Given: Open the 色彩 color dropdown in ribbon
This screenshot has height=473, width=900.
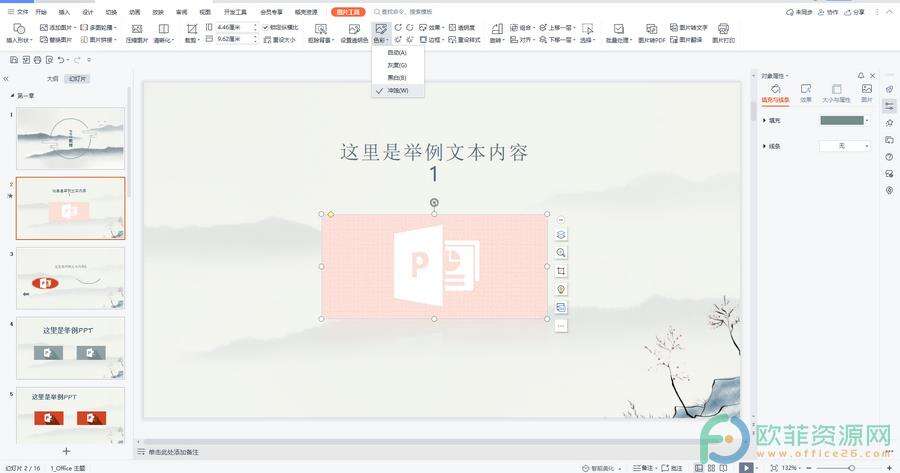Looking at the screenshot, I should (x=381, y=34).
